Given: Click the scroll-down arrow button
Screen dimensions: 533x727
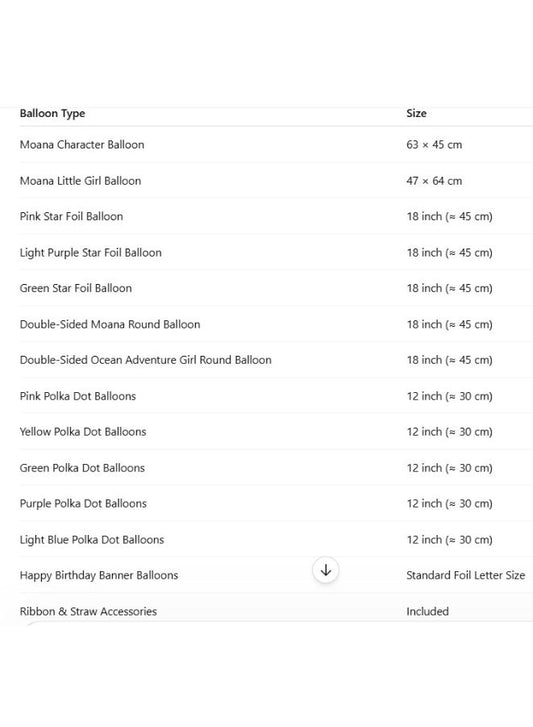Looking at the screenshot, I should point(326,570).
